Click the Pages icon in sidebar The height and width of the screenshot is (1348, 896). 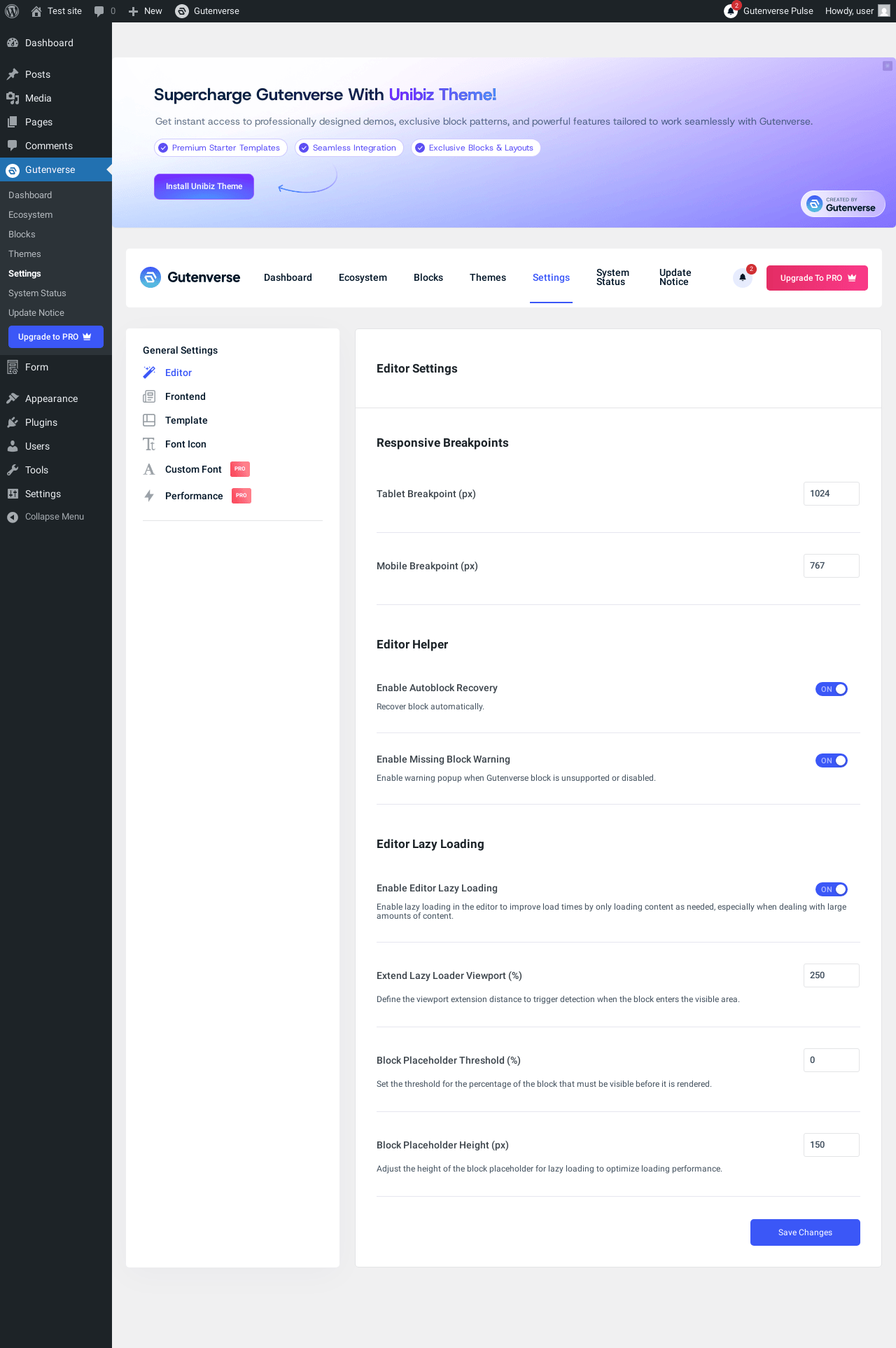tap(13, 122)
